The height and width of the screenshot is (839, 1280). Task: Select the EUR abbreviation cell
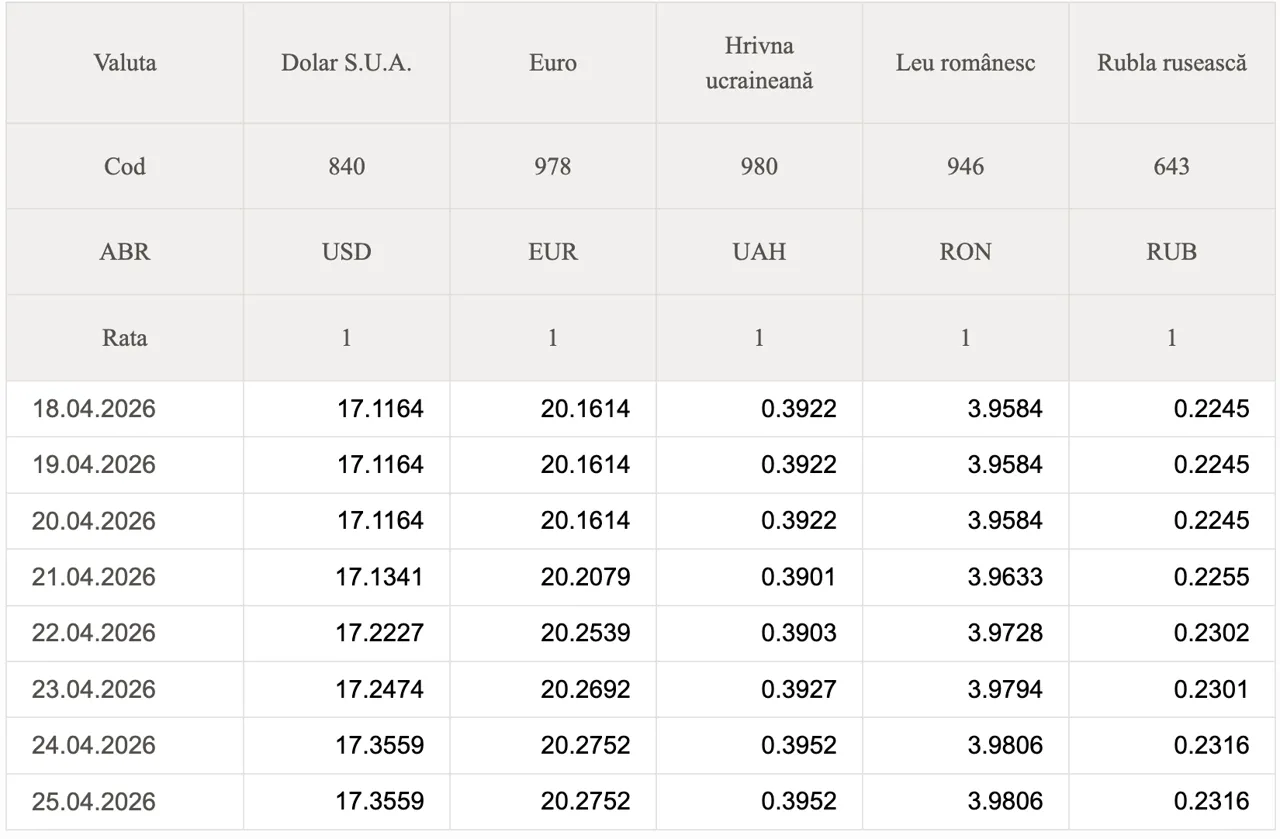pyautogui.click(x=552, y=252)
